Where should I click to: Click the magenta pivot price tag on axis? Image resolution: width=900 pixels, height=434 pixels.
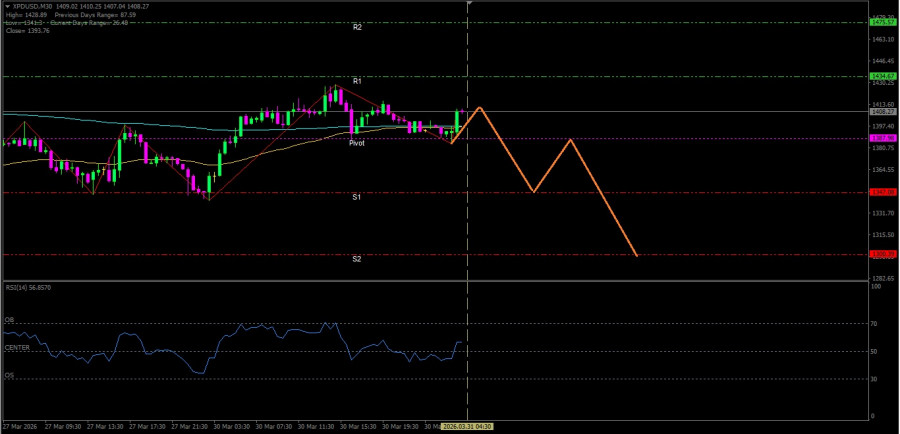tap(882, 139)
